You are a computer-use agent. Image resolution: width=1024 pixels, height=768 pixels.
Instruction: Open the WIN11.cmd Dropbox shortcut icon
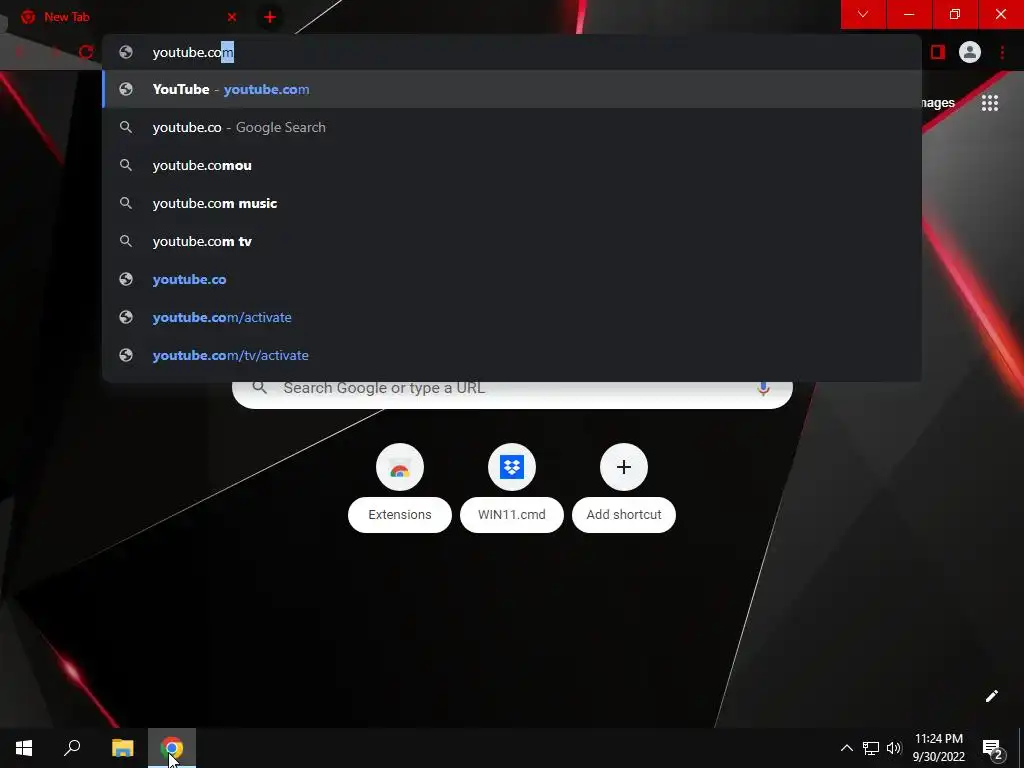pos(512,467)
